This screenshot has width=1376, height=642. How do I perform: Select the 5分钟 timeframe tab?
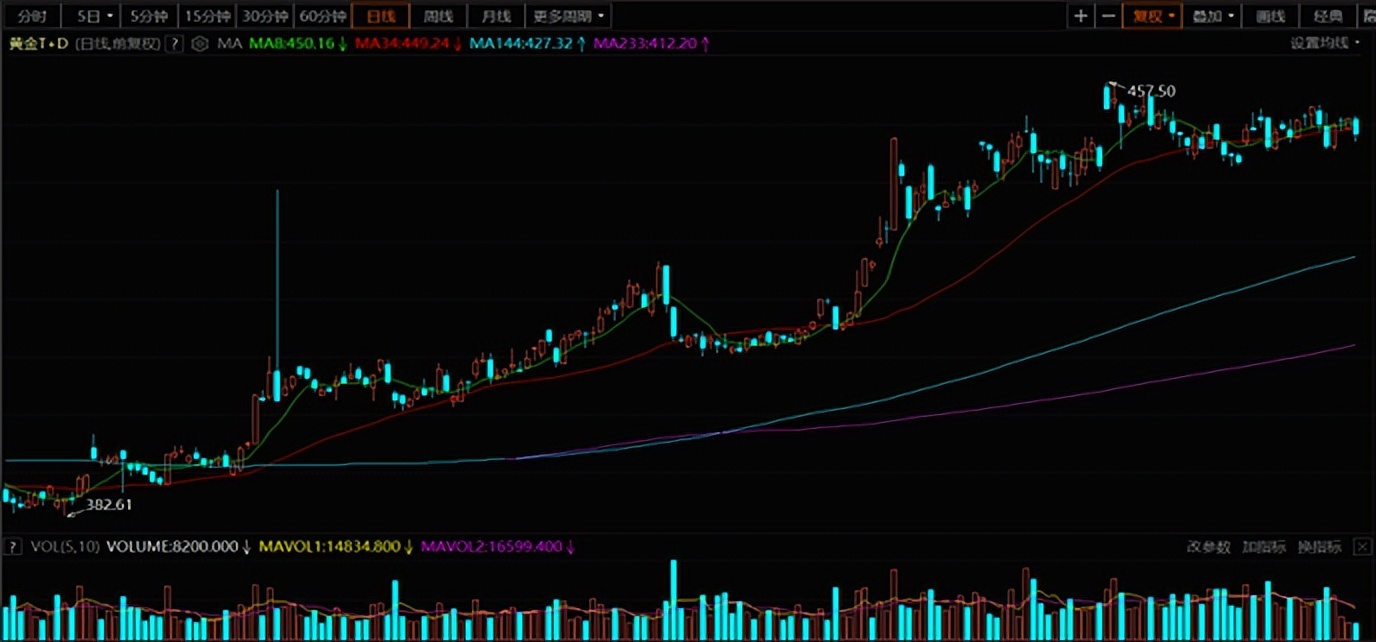(150, 16)
